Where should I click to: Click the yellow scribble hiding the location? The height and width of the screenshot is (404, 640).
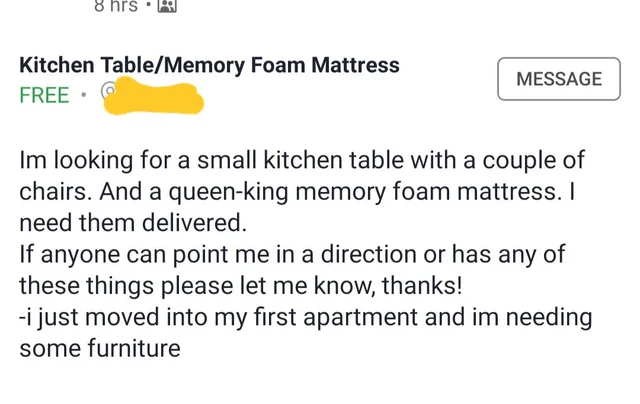(153, 96)
